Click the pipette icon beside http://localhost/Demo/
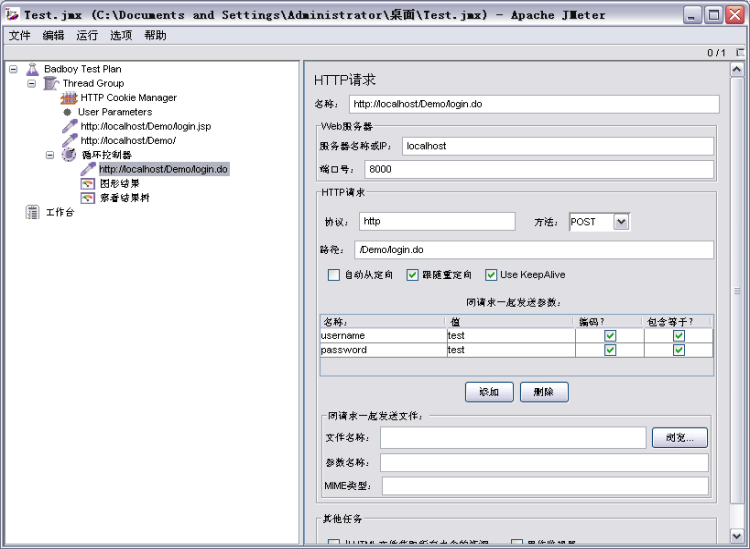 click(70, 141)
